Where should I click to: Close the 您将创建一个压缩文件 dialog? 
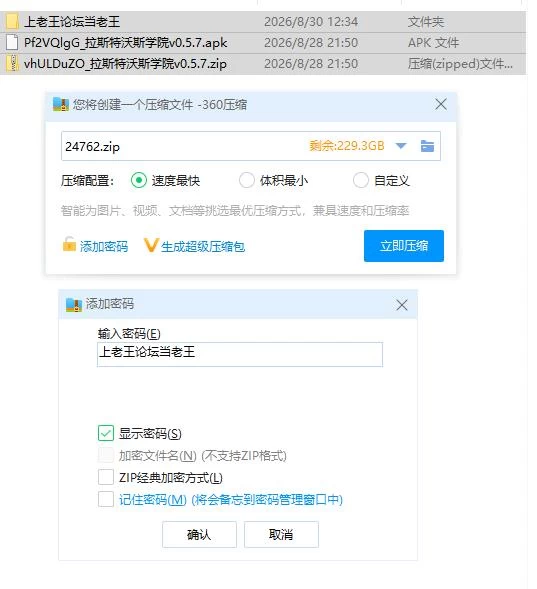[441, 104]
